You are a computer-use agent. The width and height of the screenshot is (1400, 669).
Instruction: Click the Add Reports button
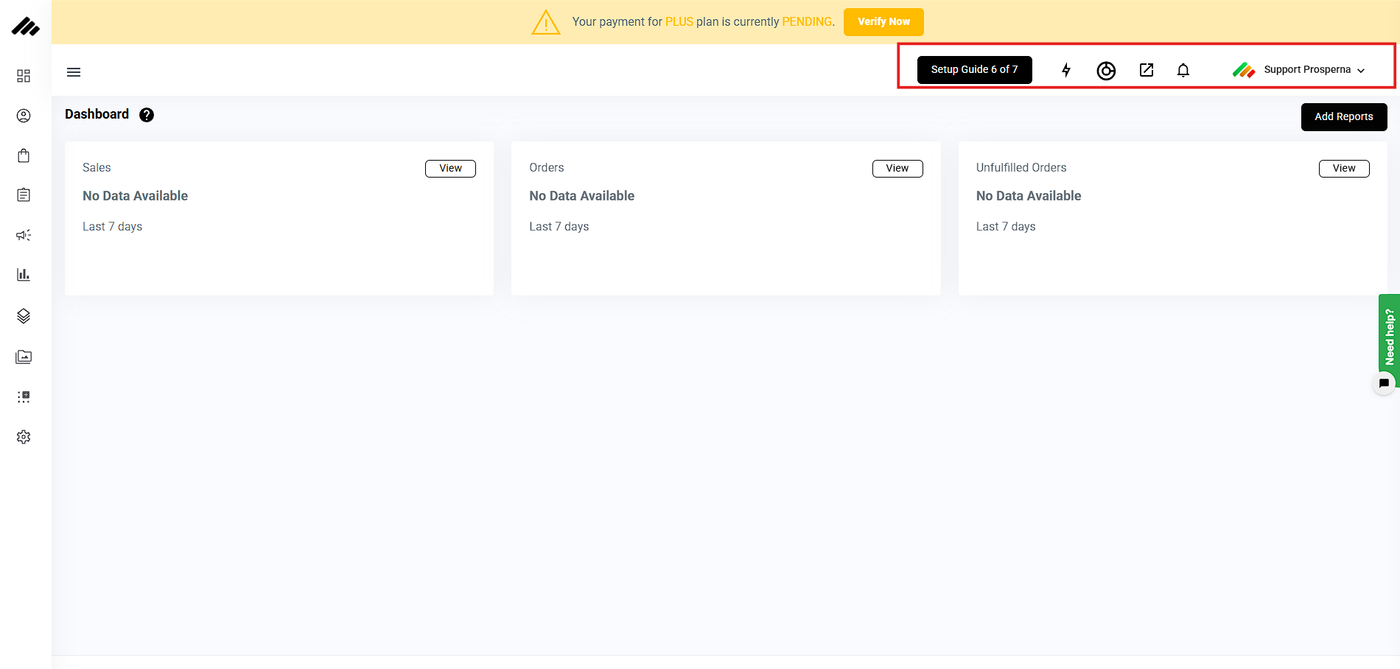1344,117
